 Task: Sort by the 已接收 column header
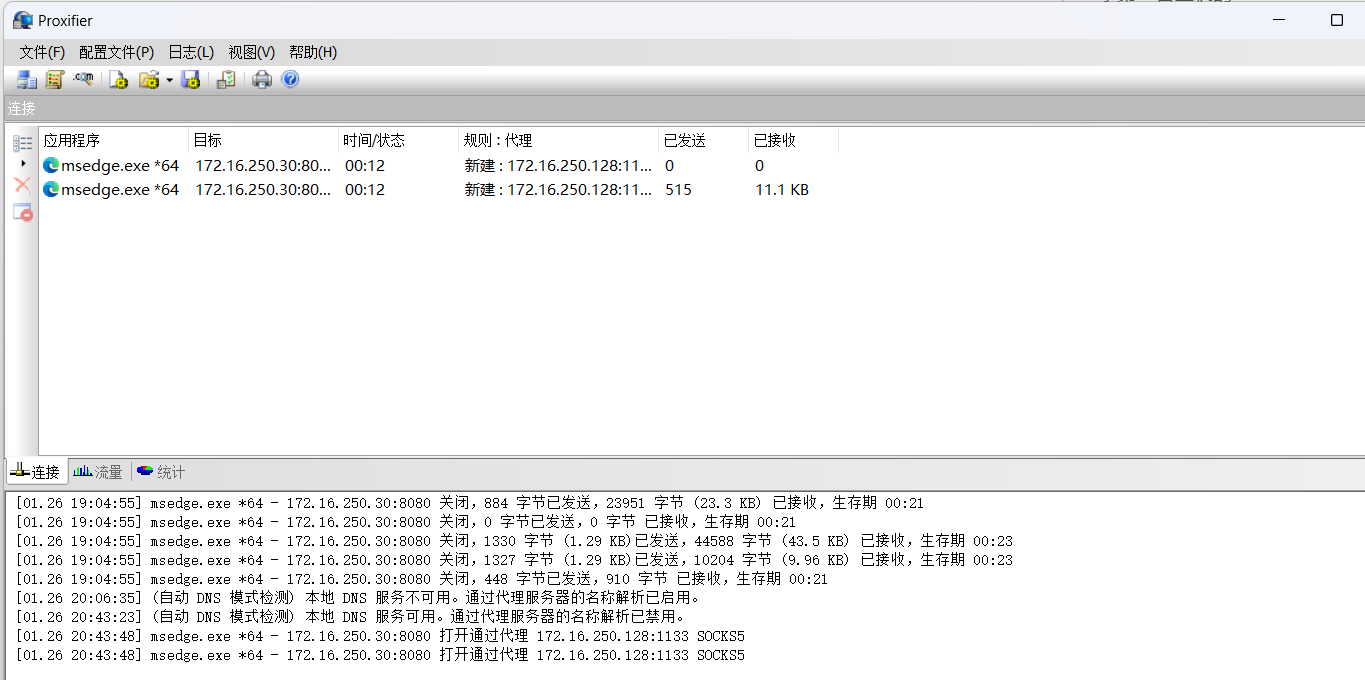pyautogui.click(x=794, y=141)
